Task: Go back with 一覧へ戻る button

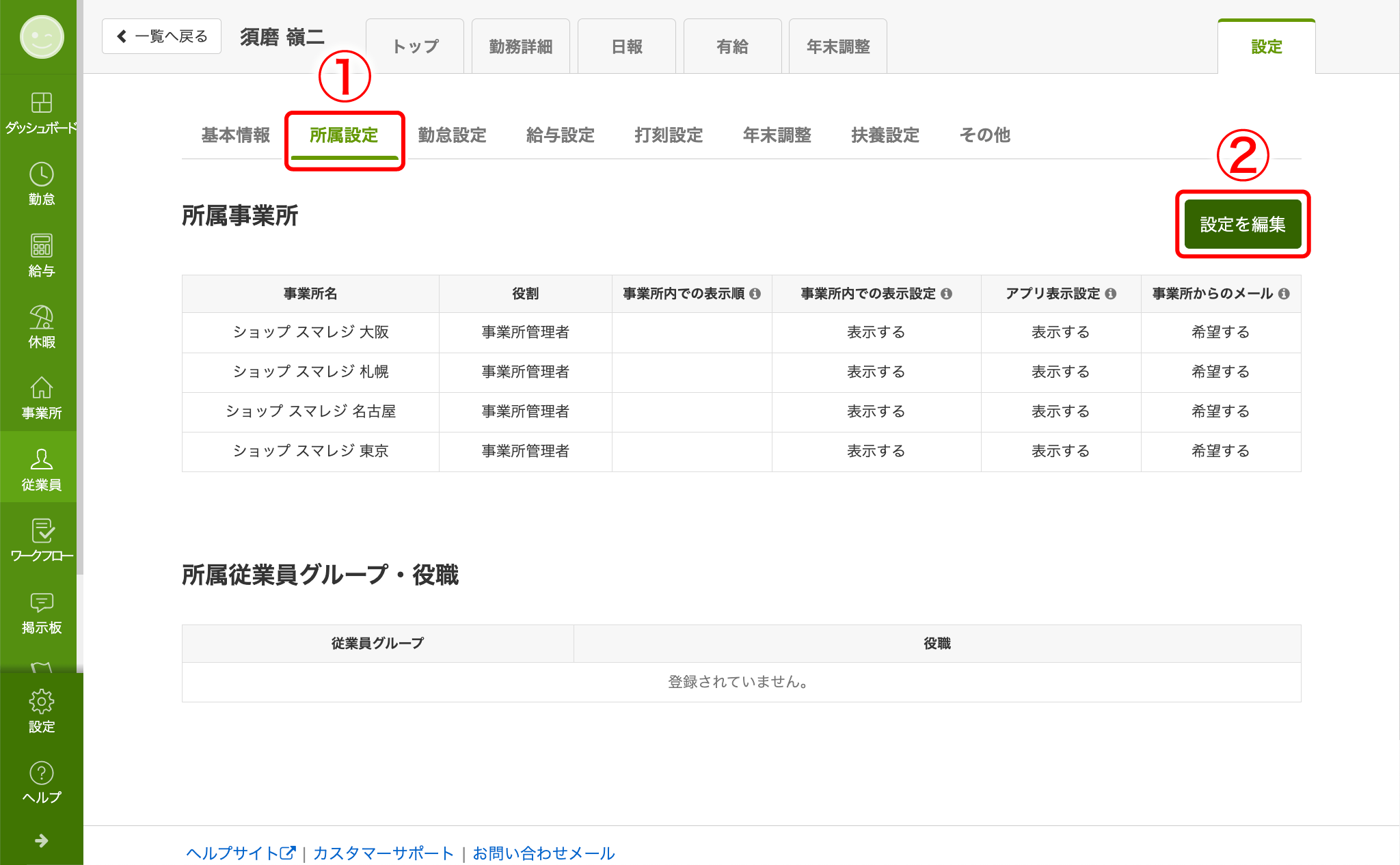Action: 161,36
